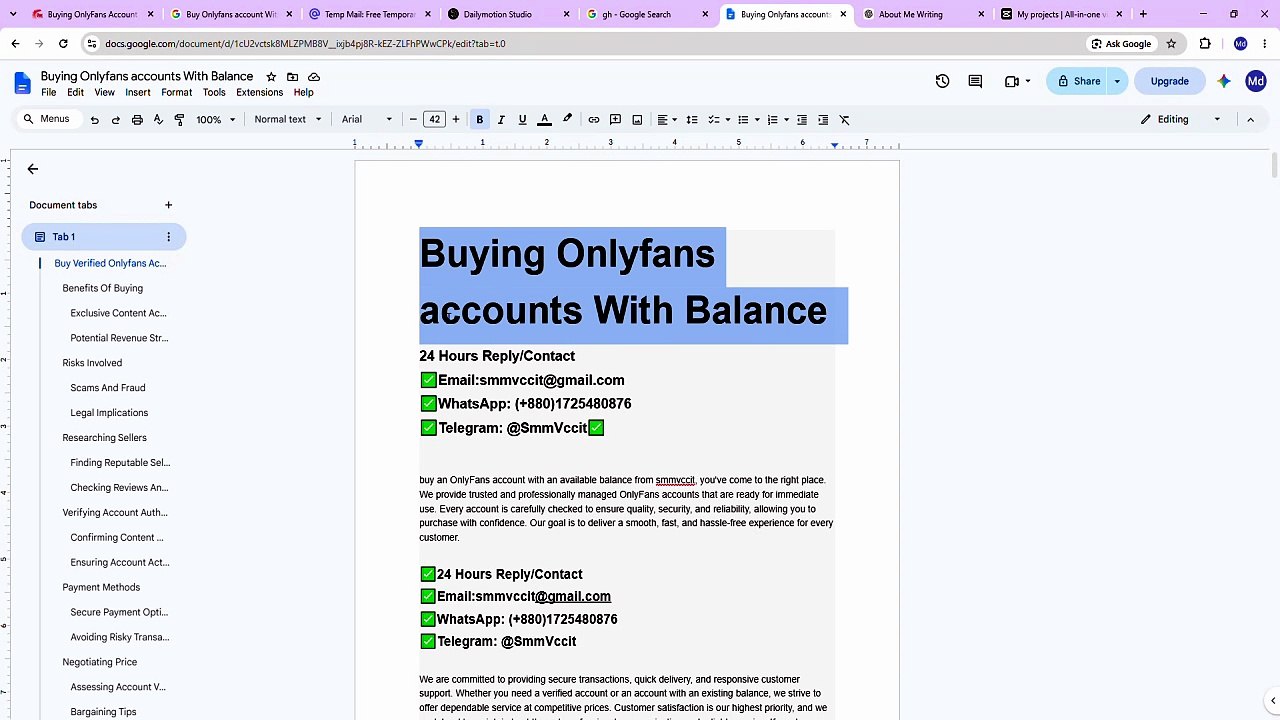
Task: Open Tab 1 options menu
Action: [x=168, y=237]
